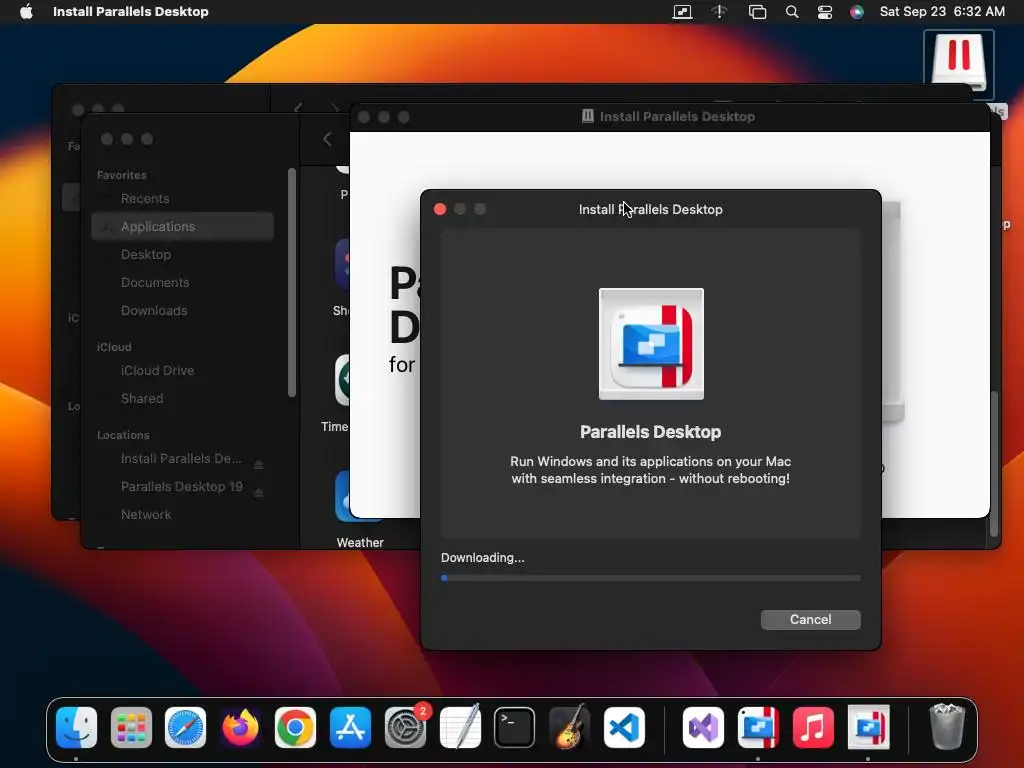This screenshot has width=1024, height=768.
Task: Click the Parallels Desktop heading in dialog
Action: pyautogui.click(x=650, y=432)
